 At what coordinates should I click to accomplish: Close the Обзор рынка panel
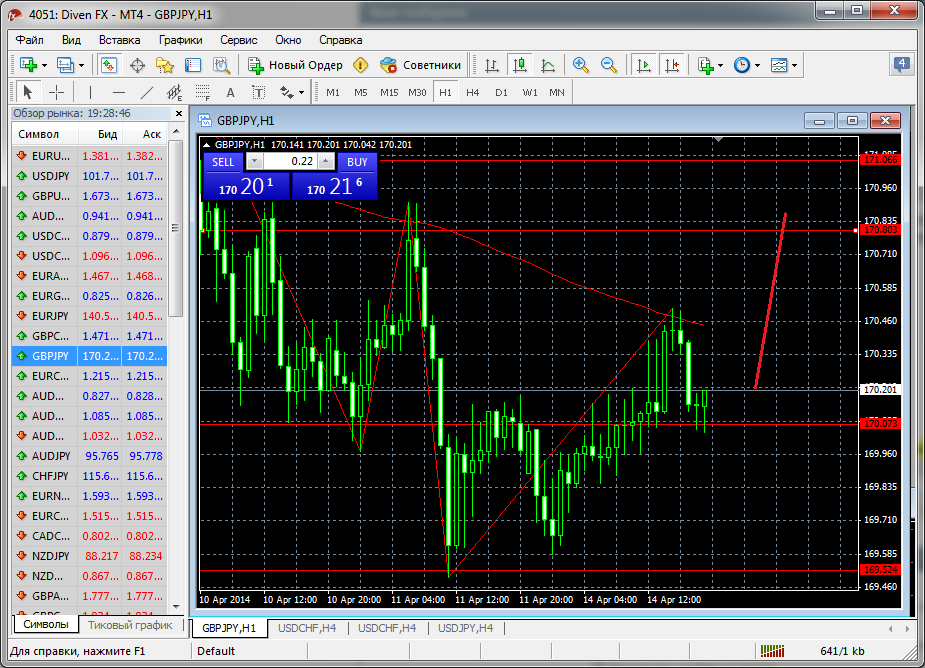[179, 113]
